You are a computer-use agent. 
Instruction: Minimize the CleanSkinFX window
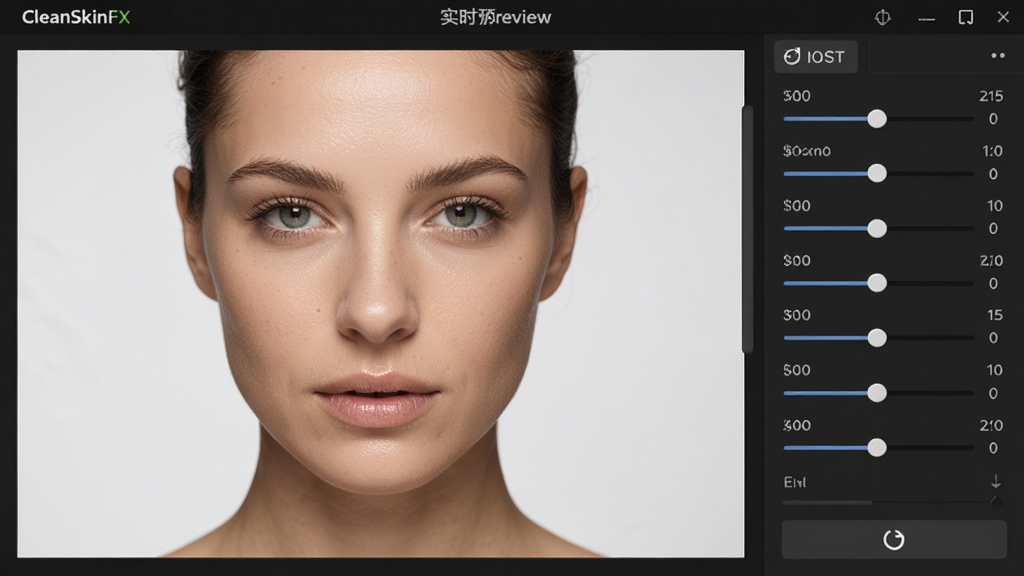[x=926, y=19]
